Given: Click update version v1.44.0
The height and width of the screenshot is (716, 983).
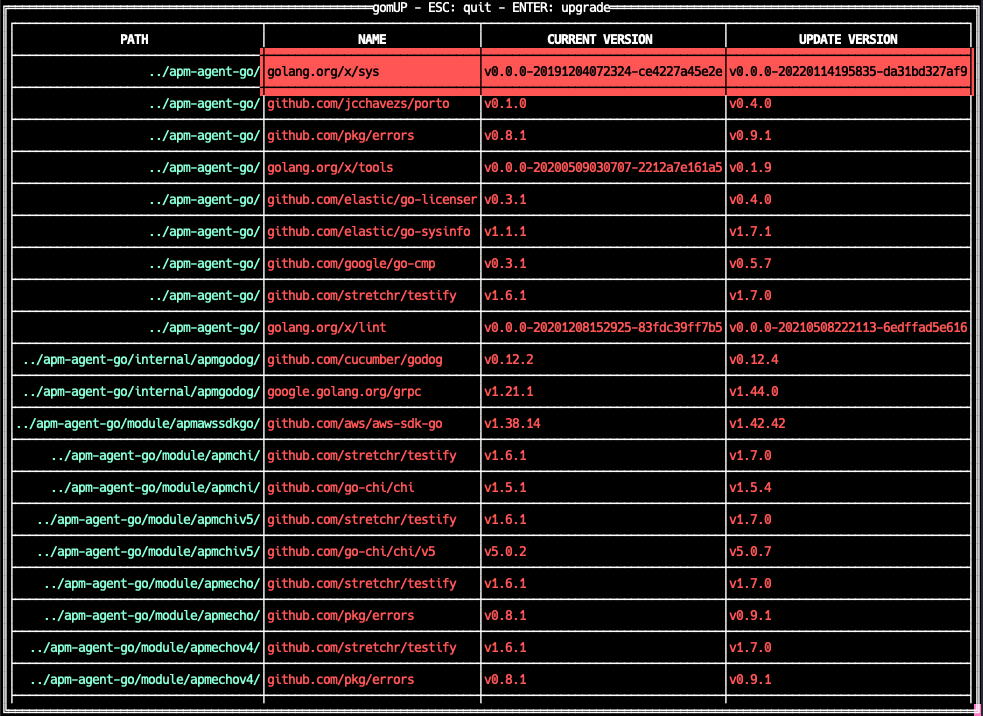Looking at the screenshot, I should click(754, 391).
